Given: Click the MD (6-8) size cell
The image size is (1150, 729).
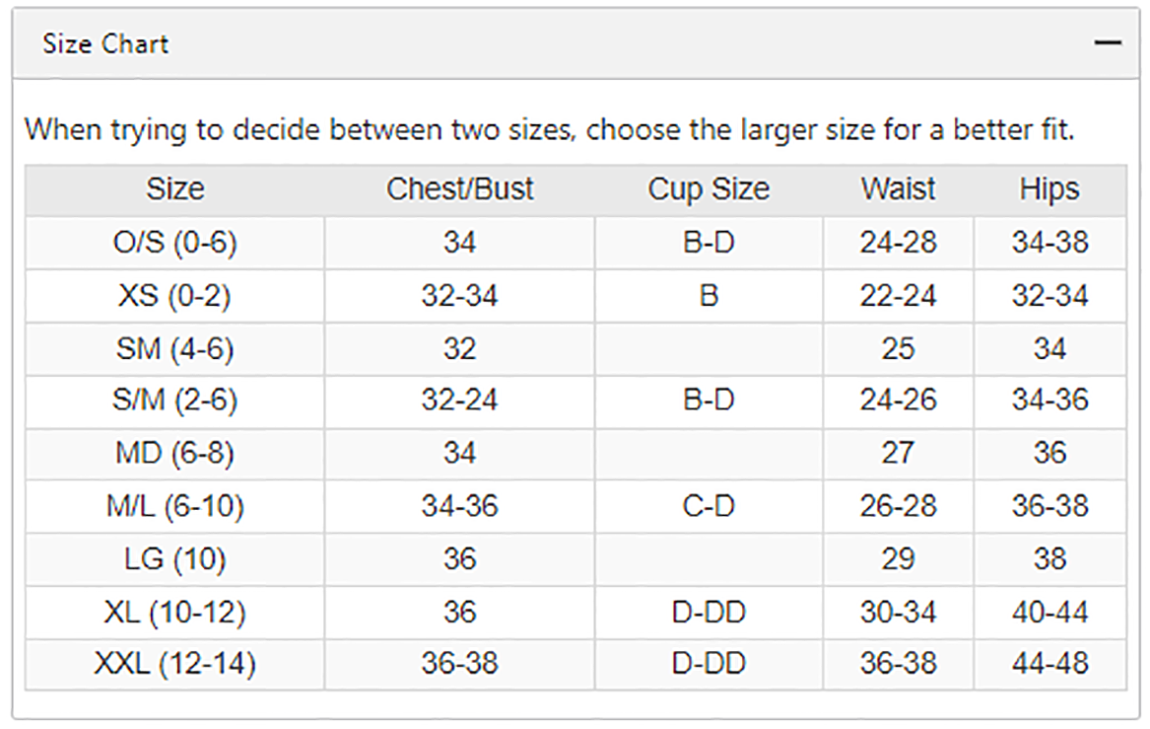Looking at the screenshot, I should point(175,453).
